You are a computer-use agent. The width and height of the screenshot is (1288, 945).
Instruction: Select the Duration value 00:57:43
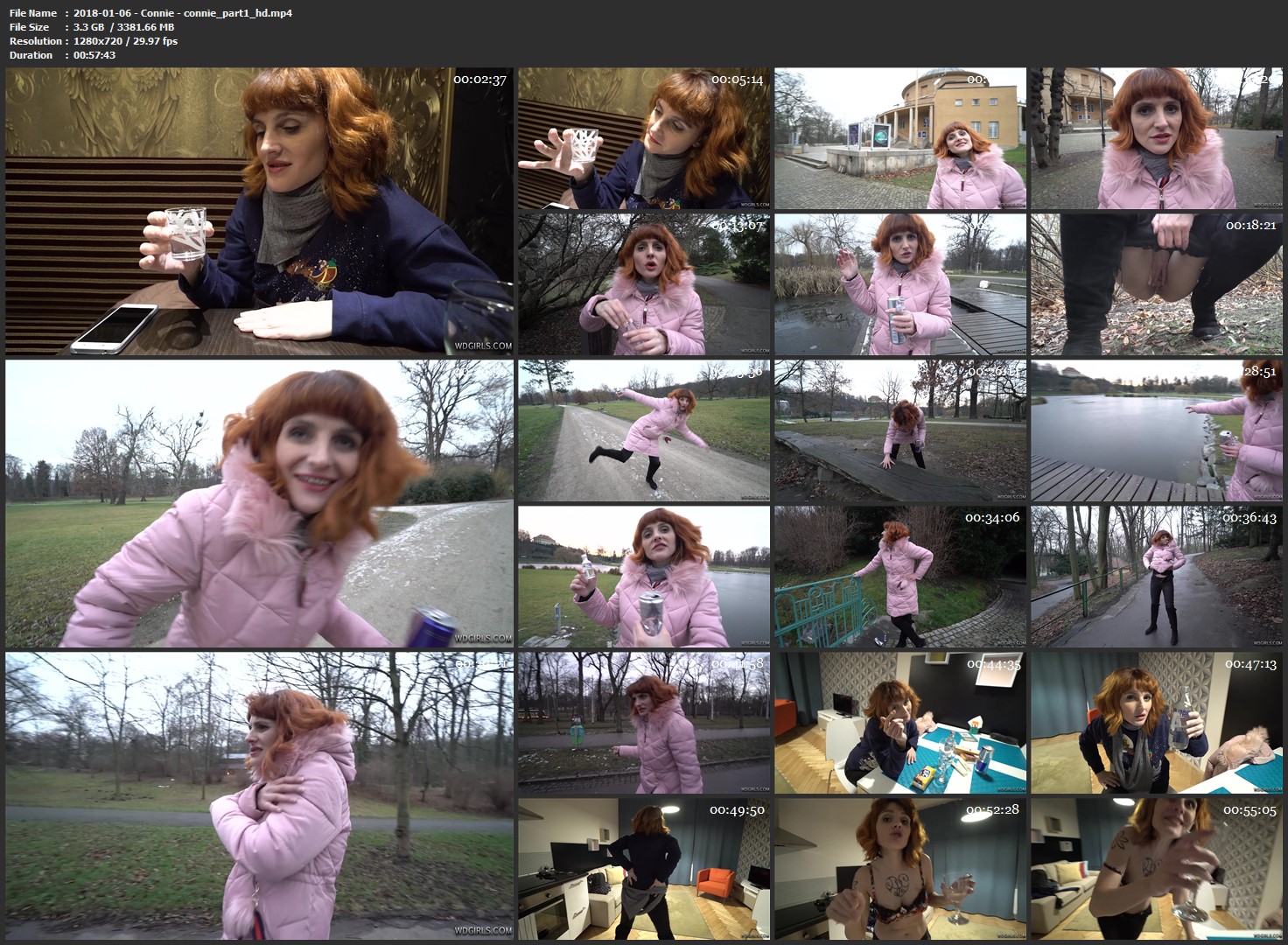[x=94, y=55]
